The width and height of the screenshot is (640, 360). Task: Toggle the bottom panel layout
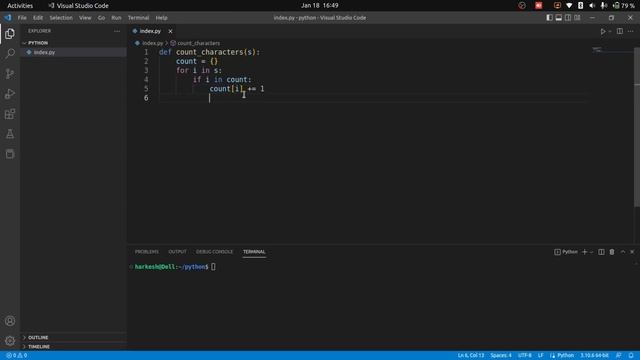pyautogui.click(x=558, y=18)
